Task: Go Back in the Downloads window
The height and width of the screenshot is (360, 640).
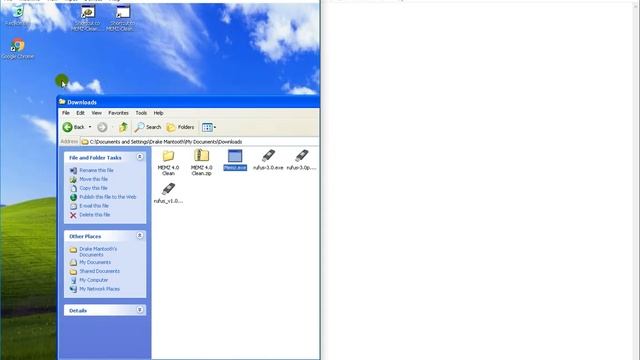Action: (74, 127)
